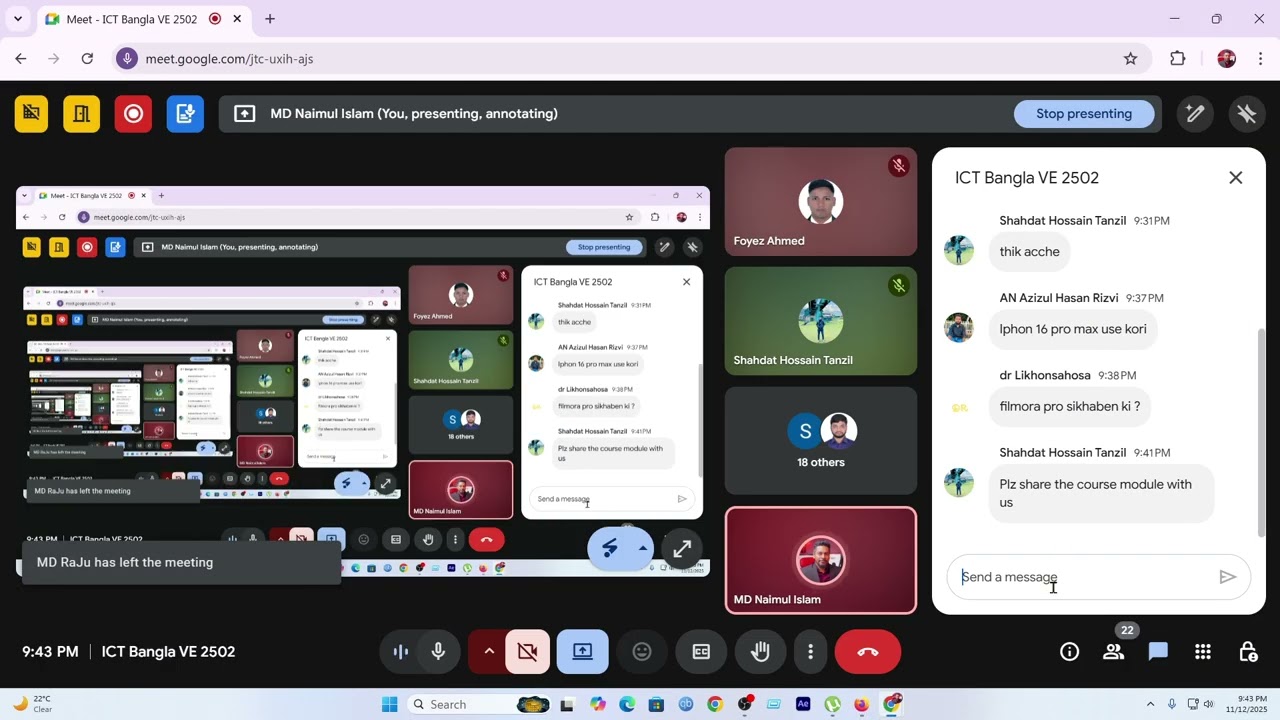The image size is (1280, 720).
Task: Click the chat panel scrollbar
Action: tap(1260, 430)
